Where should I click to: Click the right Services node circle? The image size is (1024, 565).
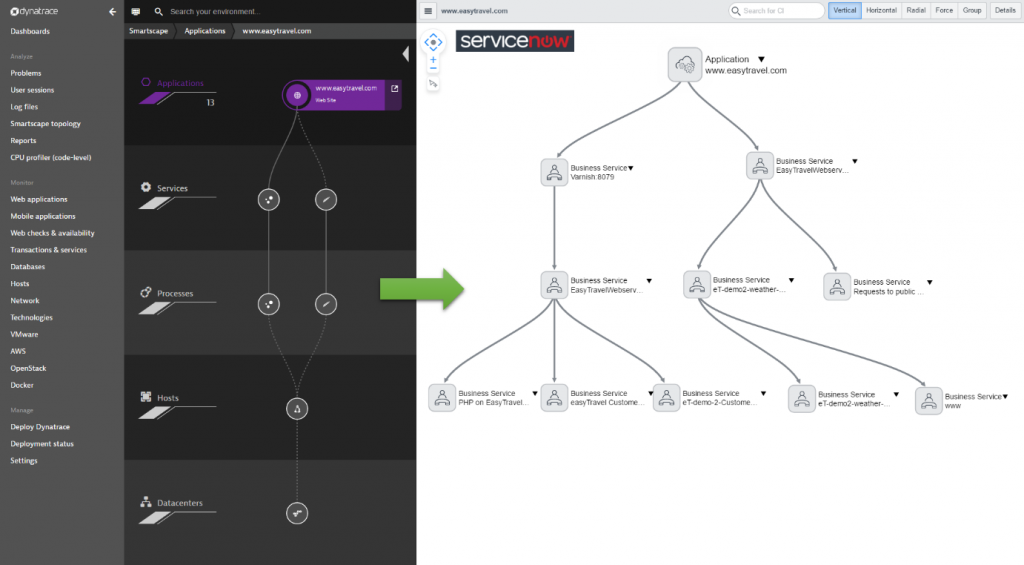coord(326,199)
